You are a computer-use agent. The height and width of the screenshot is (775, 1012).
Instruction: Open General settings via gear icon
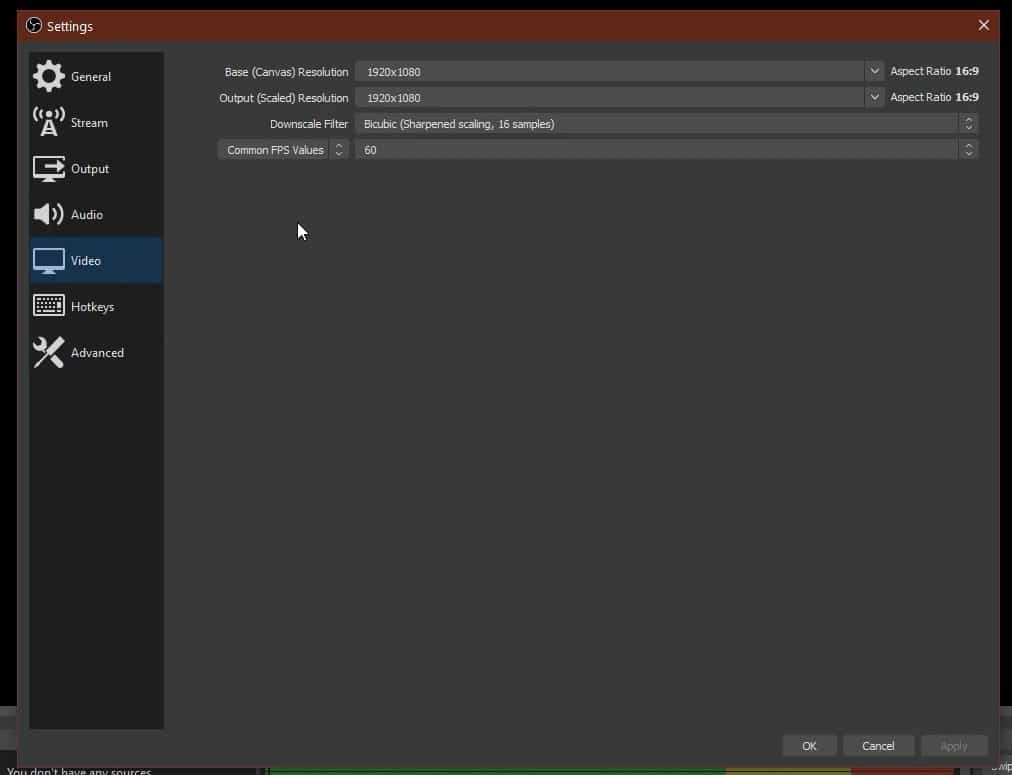pyautogui.click(x=48, y=76)
